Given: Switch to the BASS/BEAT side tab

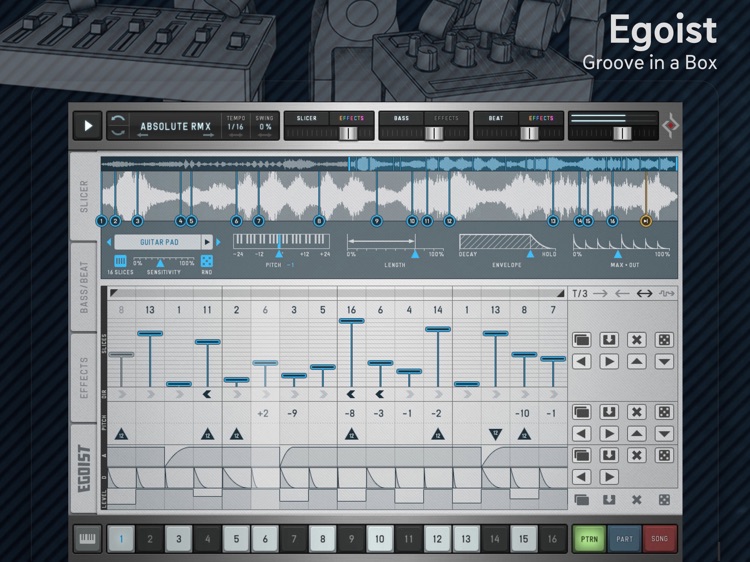Looking at the screenshot, I should tap(84, 287).
